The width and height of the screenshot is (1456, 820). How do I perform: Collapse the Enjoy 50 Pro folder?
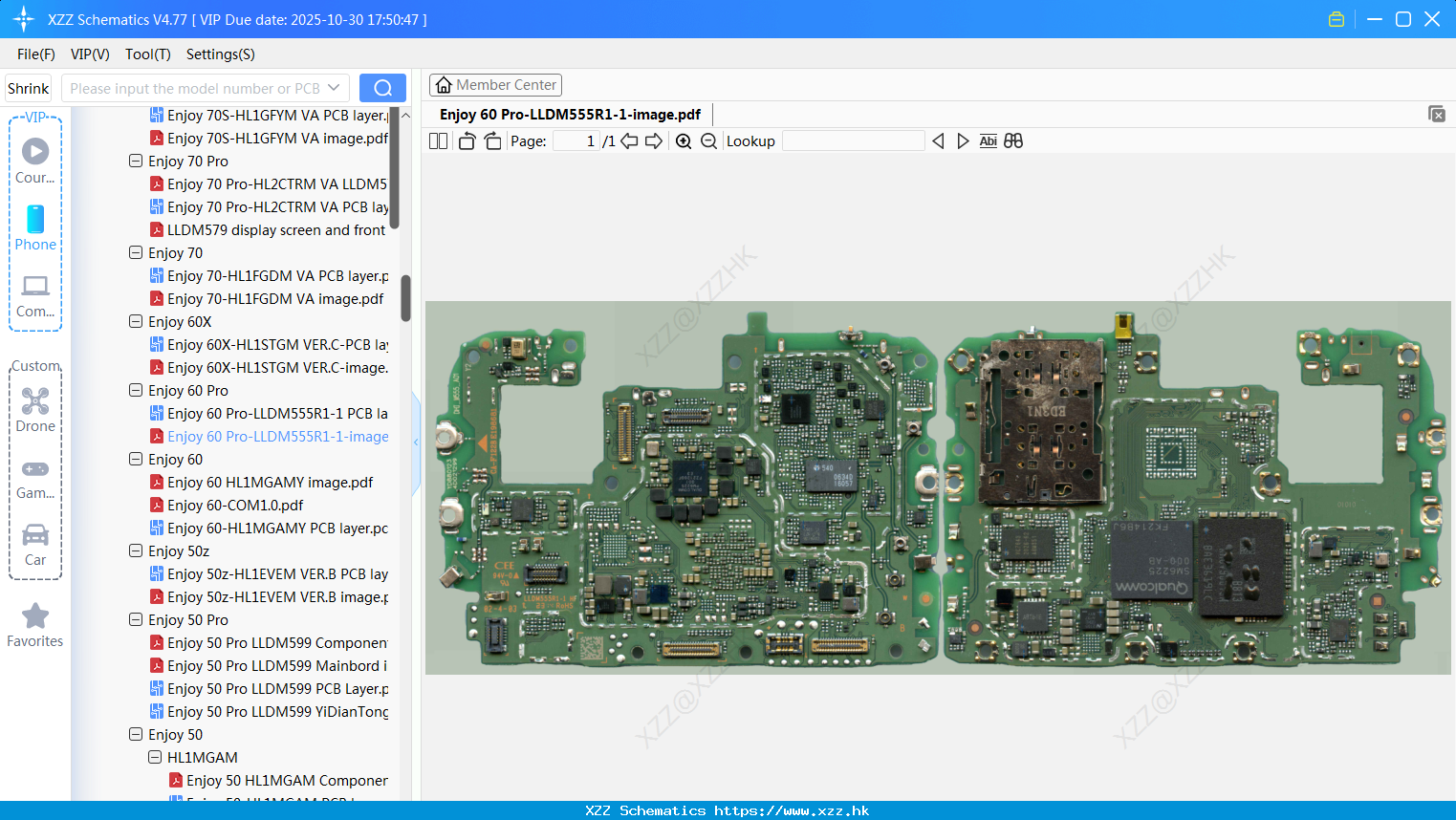136,619
